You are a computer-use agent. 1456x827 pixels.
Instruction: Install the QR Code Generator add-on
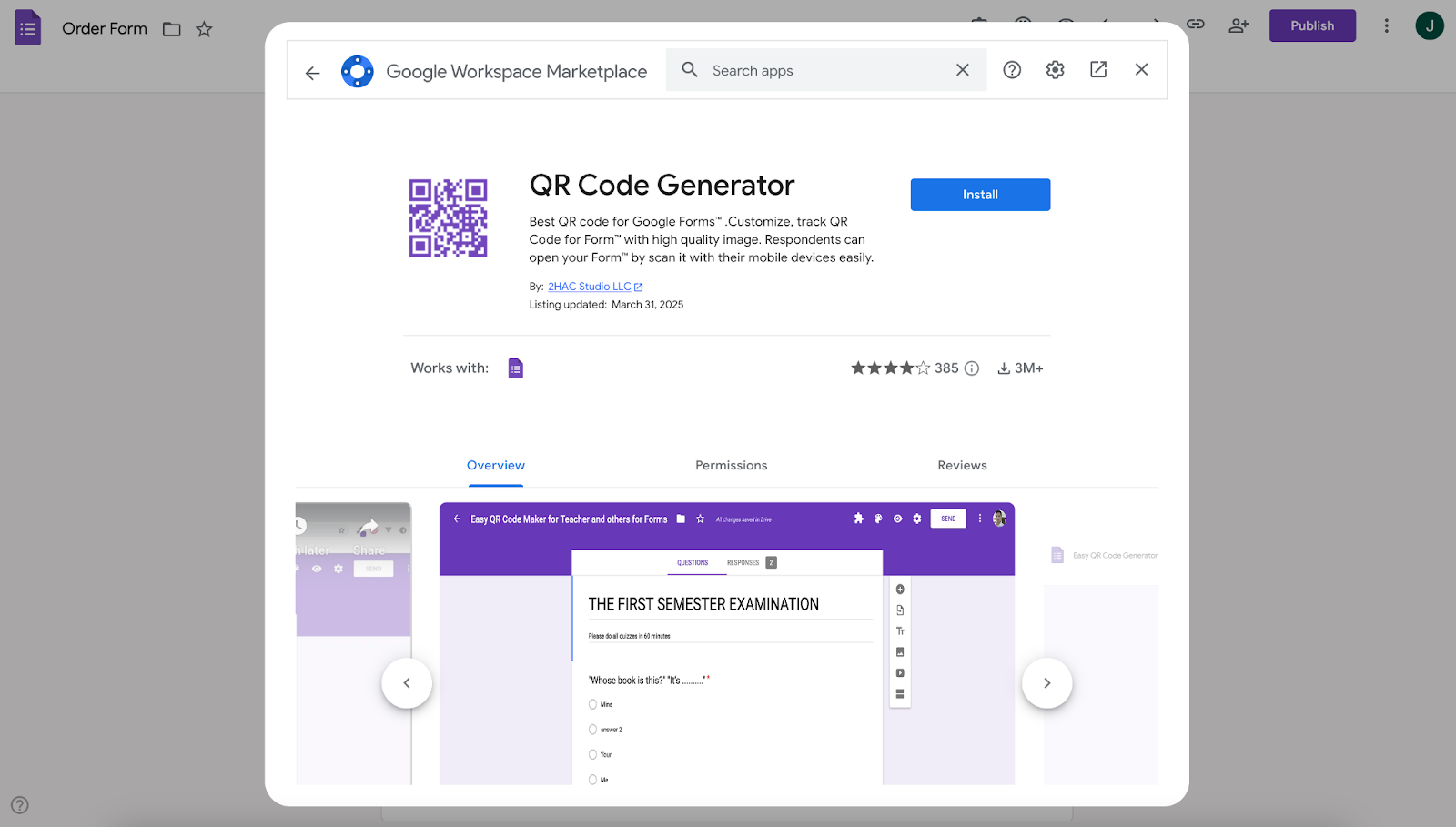click(x=980, y=195)
